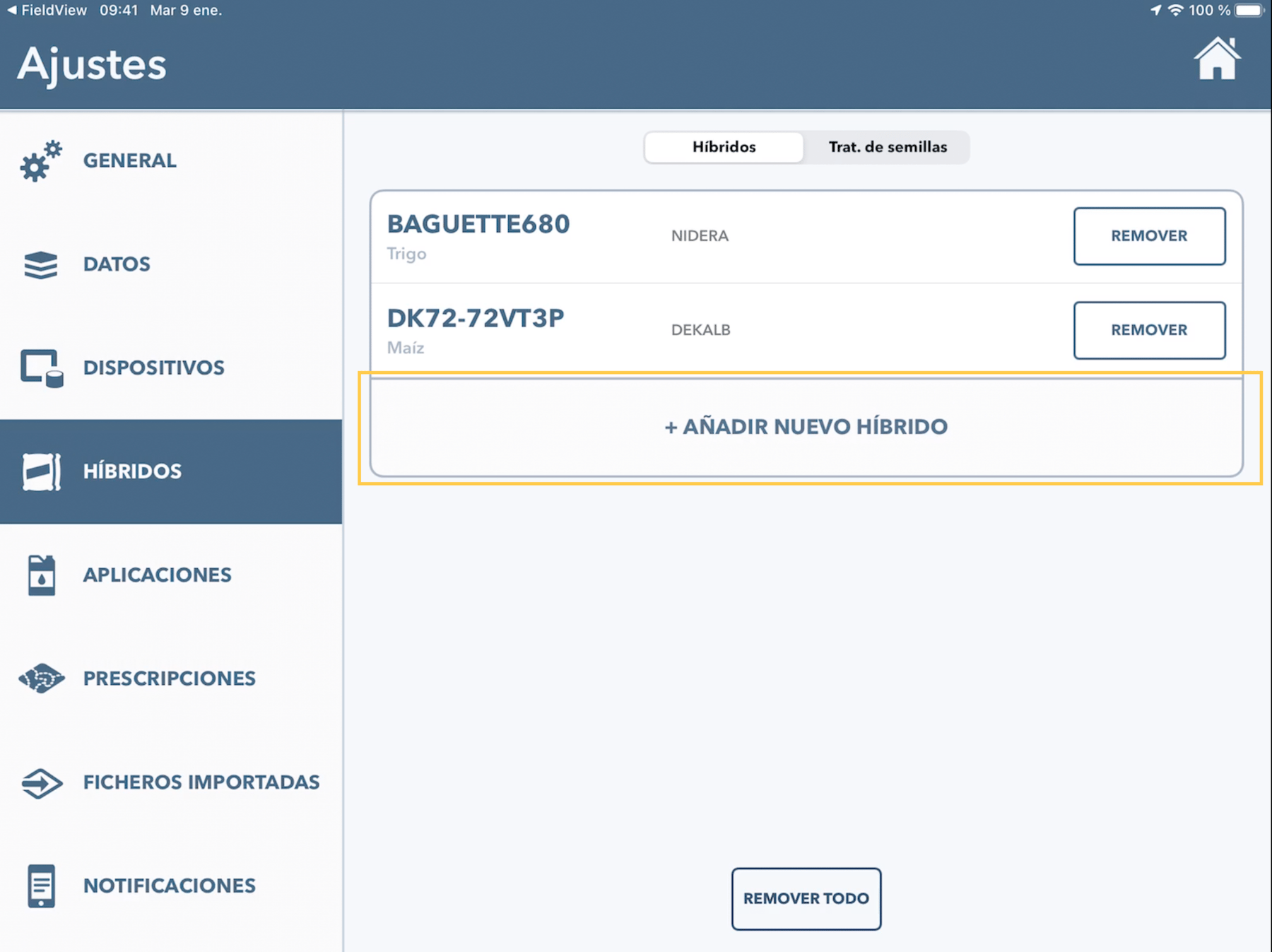Open Aplicaciones via the jug icon

click(40, 575)
